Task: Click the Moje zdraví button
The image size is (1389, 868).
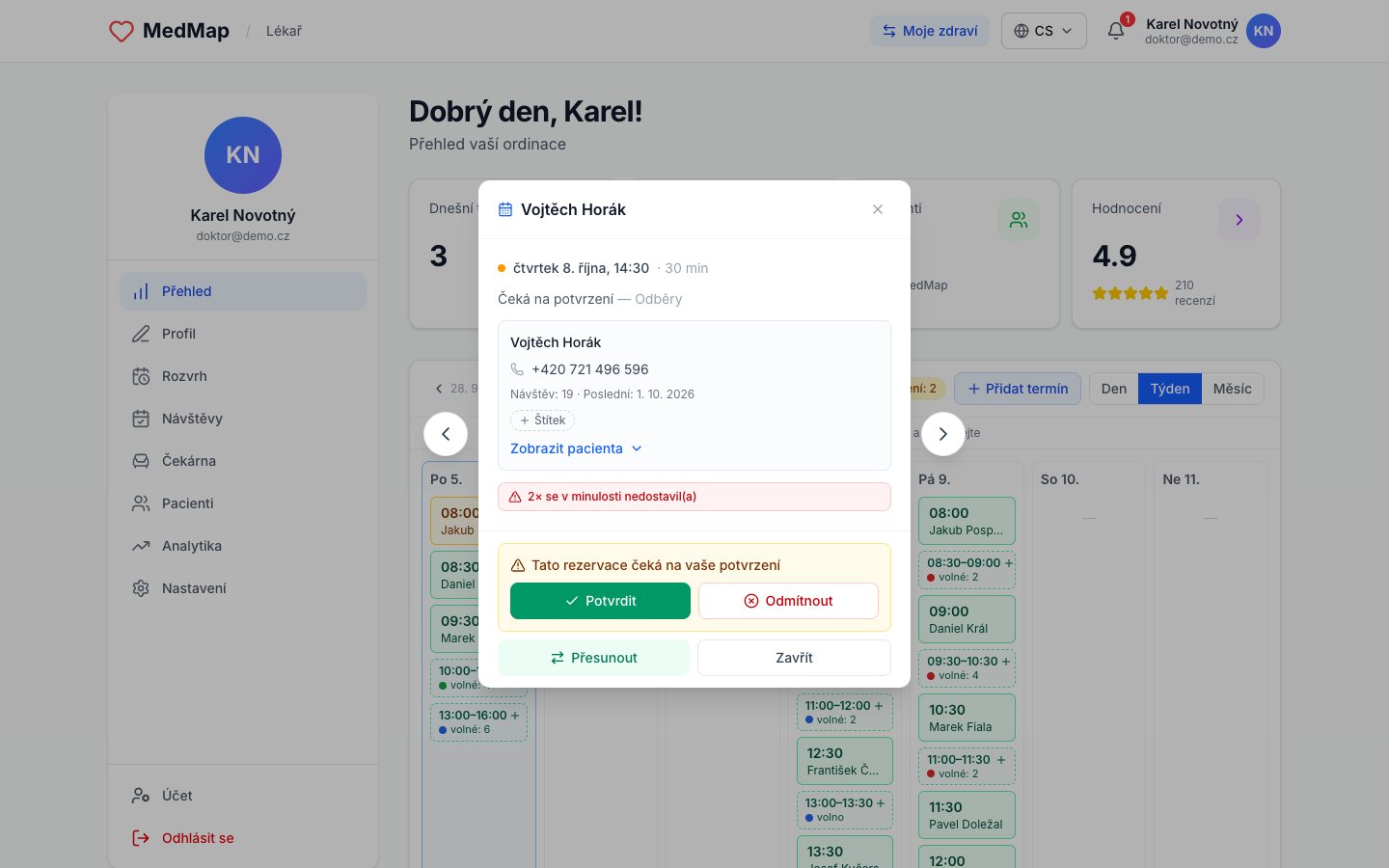Action: [930, 31]
